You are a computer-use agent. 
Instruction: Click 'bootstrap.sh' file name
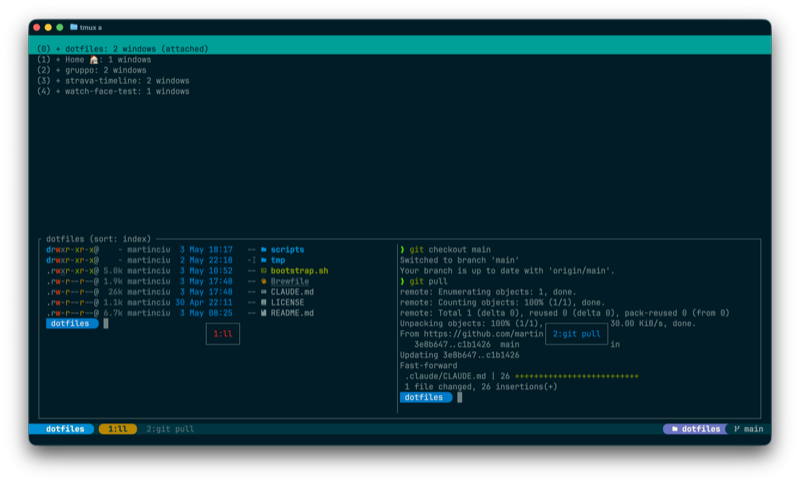click(299, 271)
